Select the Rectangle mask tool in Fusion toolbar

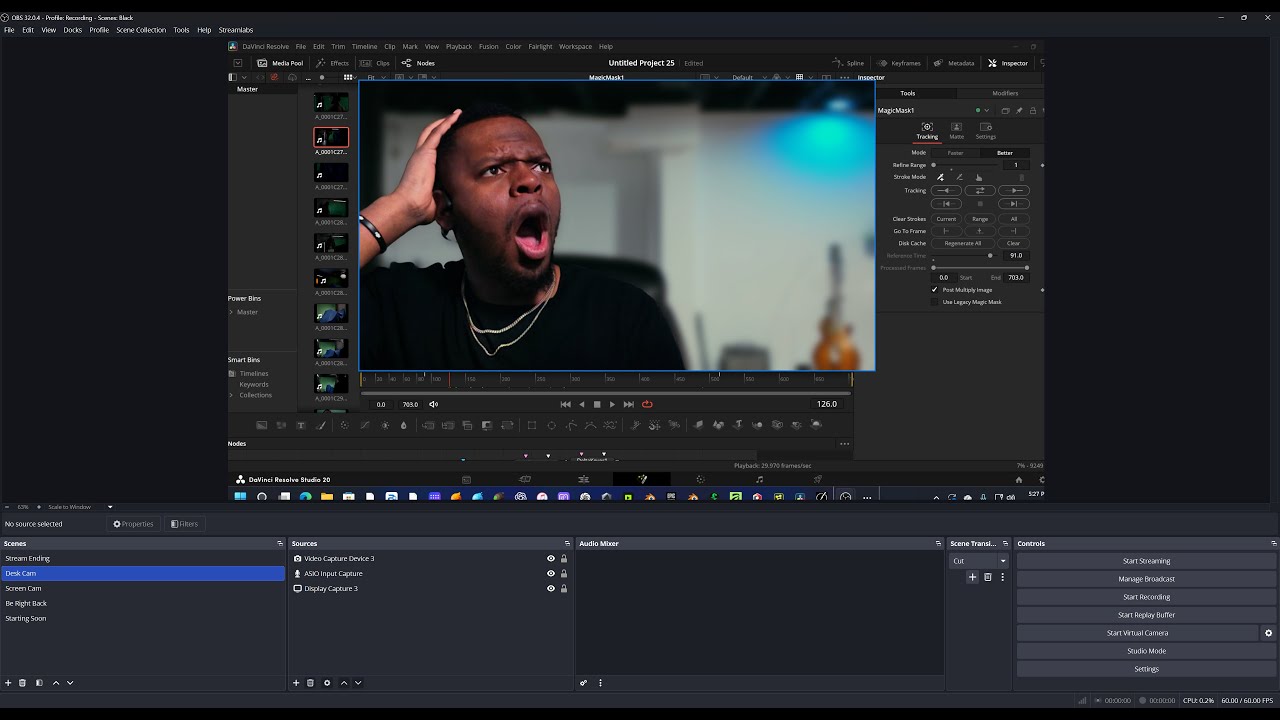tap(532, 425)
